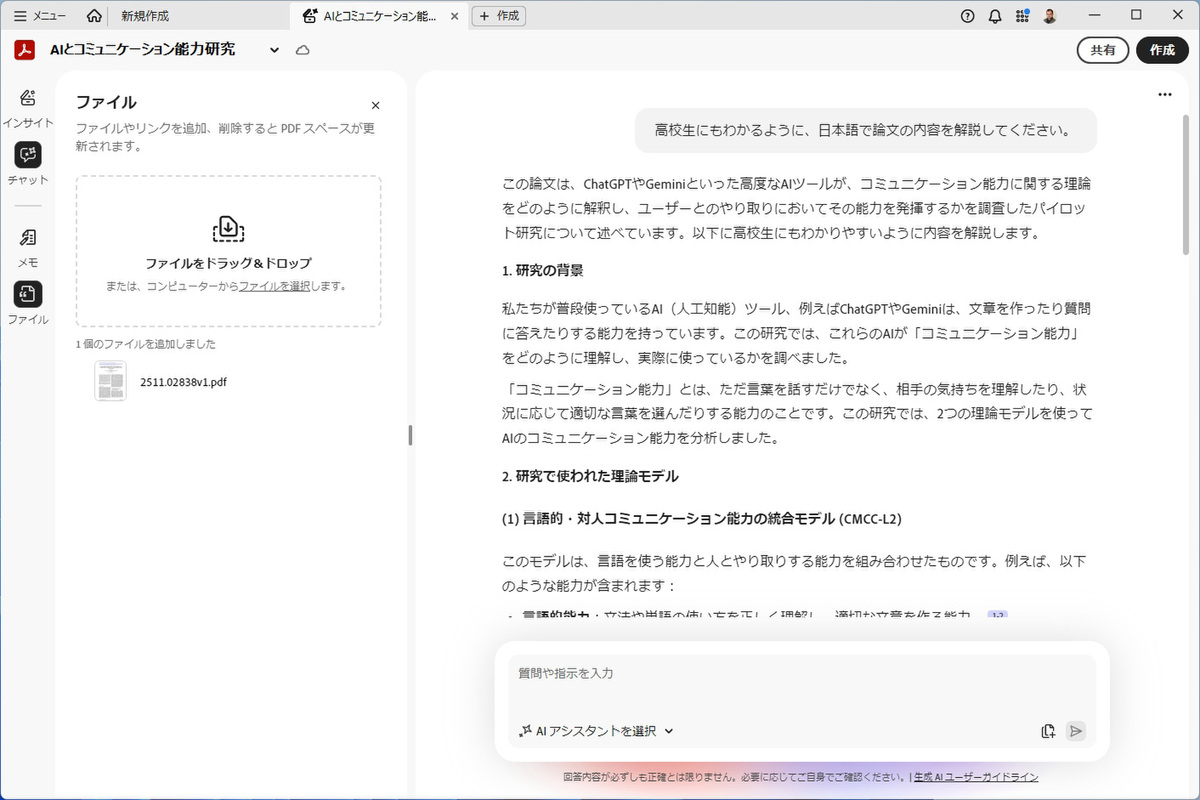This screenshot has height=800, width=1200.
Task: Open the チャット sidebar icon
Action: (x=28, y=155)
